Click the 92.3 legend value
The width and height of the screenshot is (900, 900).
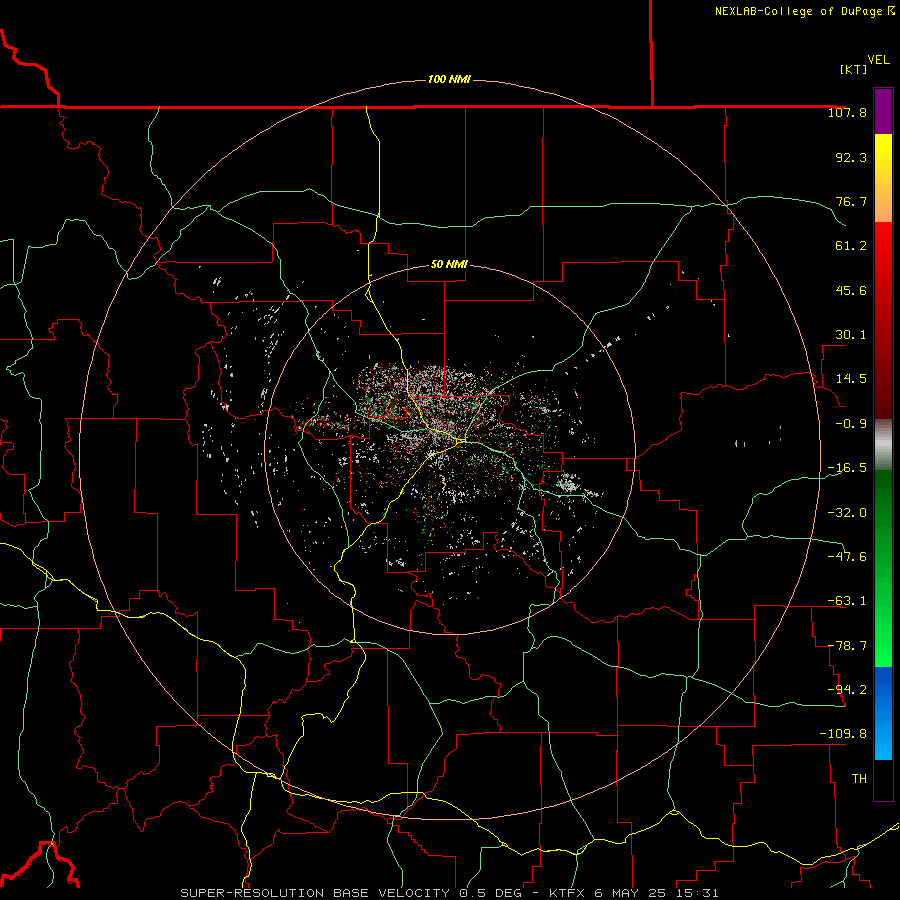pos(851,157)
